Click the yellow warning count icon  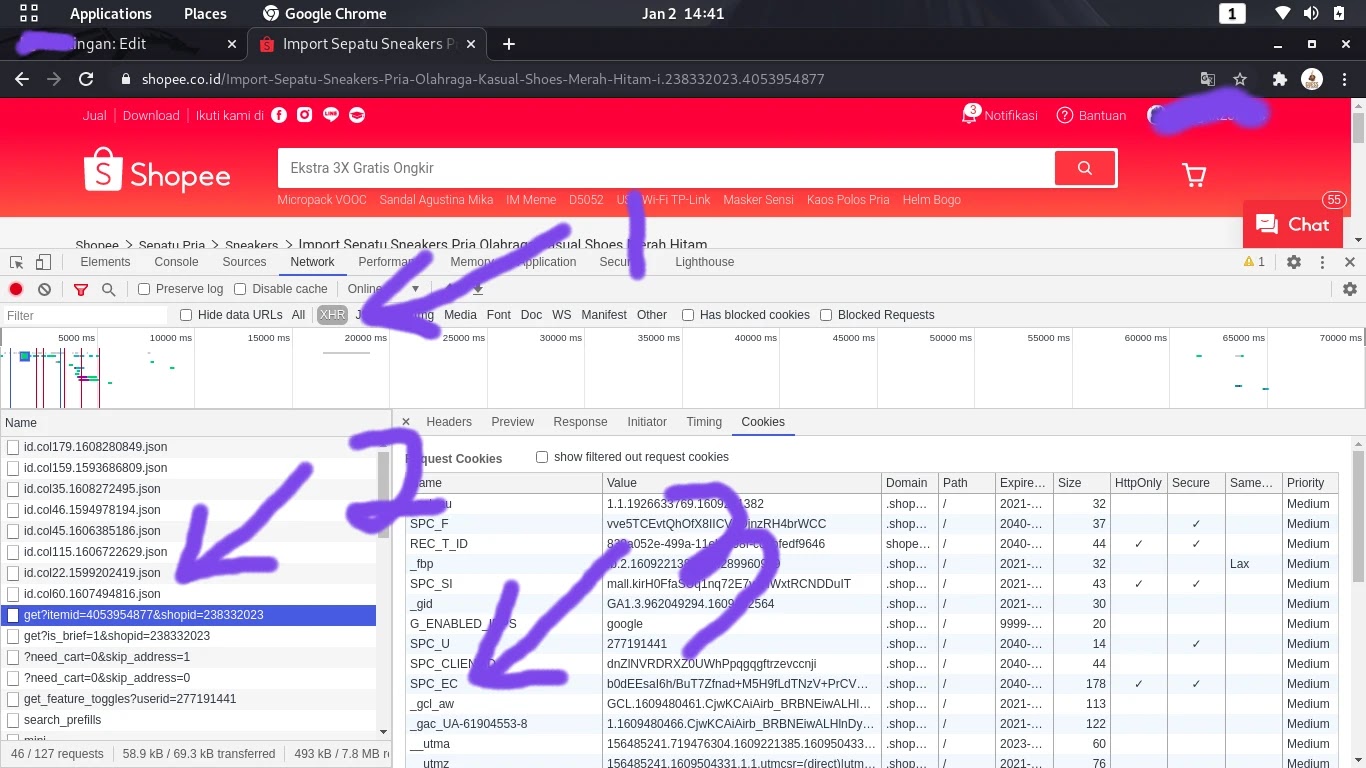point(1254,262)
